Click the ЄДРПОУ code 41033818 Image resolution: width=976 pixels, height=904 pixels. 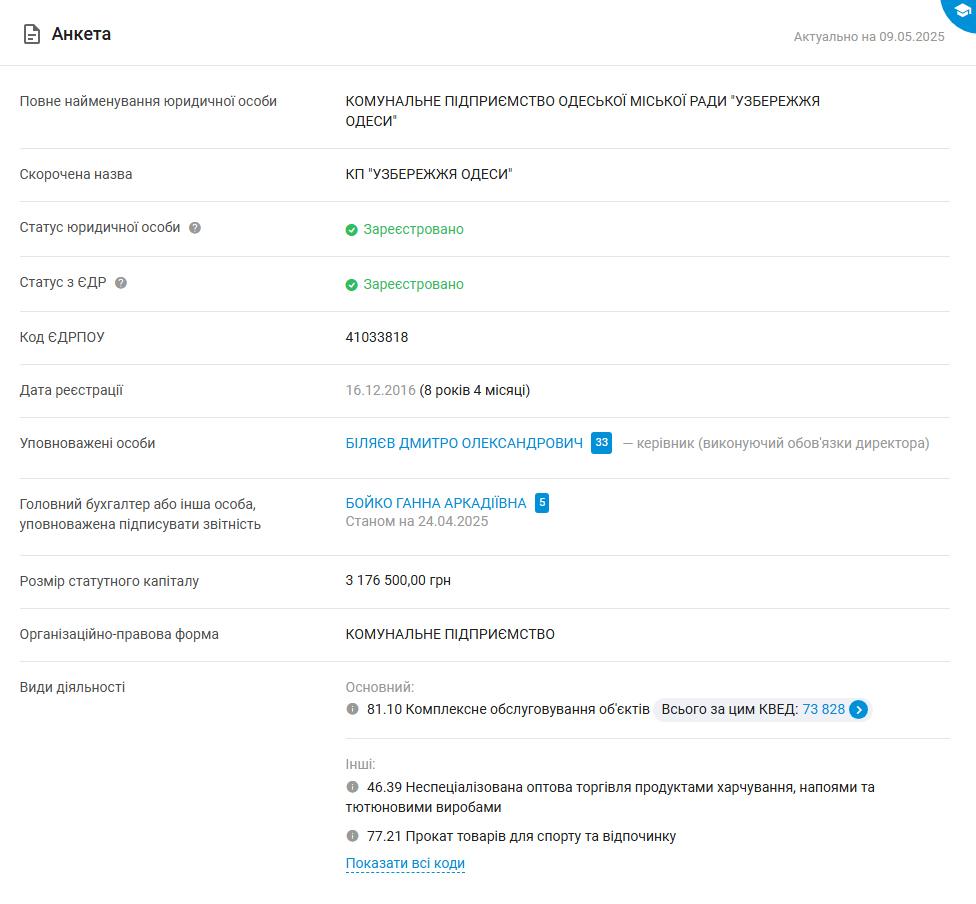[x=377, y=337]
